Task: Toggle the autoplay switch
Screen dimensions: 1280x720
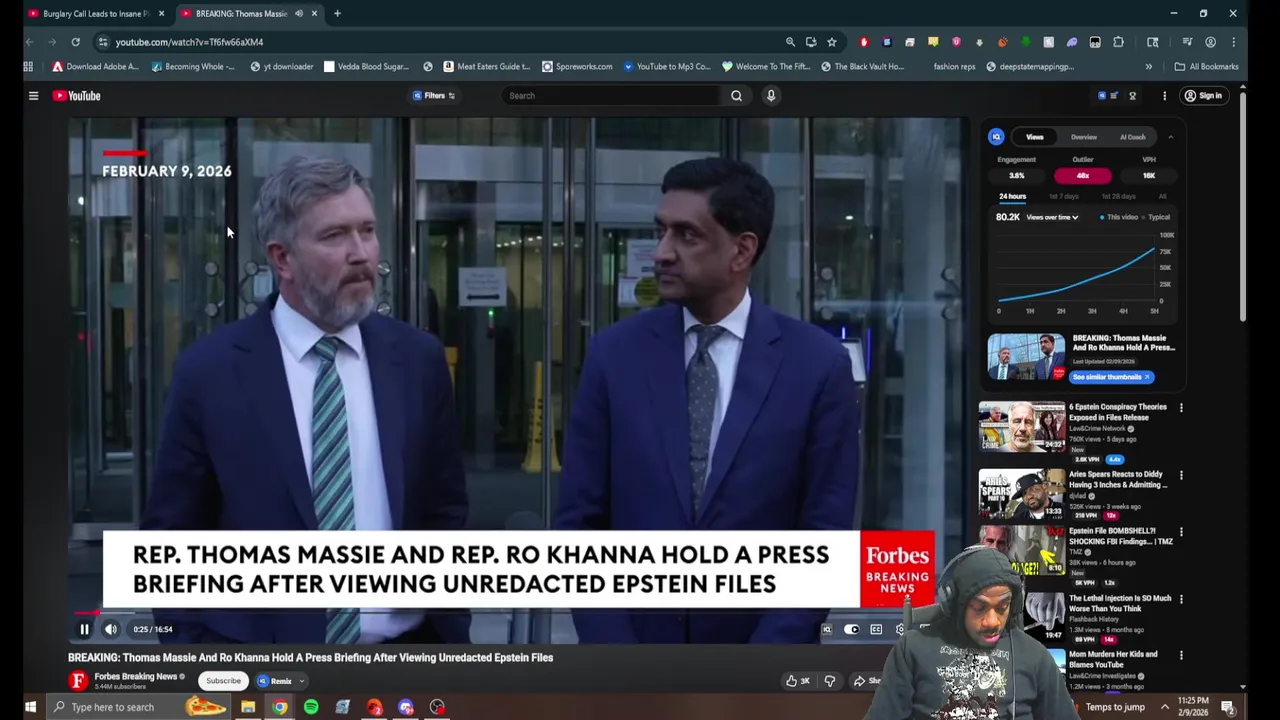Action: click(x=851, y=629)
